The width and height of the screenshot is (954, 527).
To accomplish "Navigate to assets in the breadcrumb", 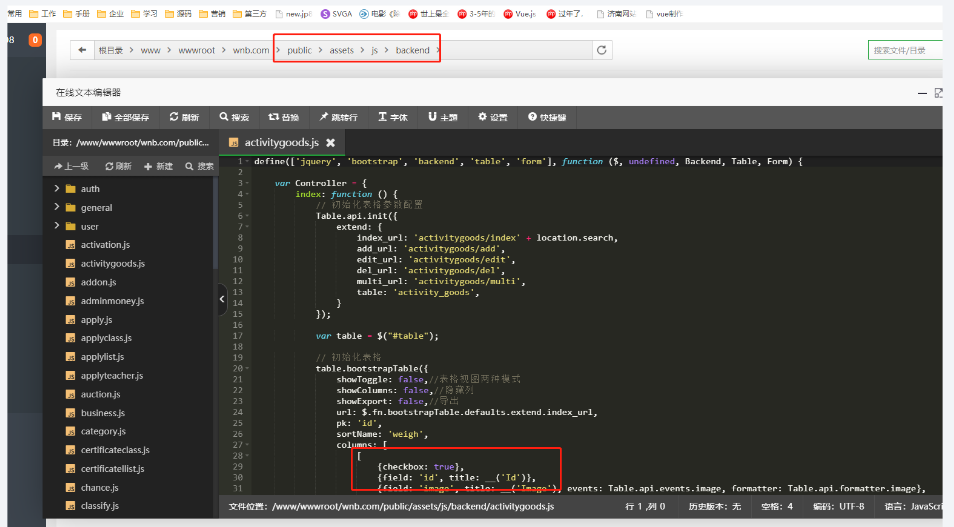I will click(x=341, y=50).
